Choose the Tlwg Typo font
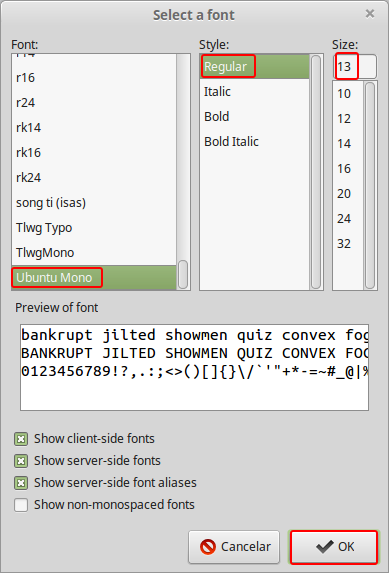This screenshot has height=573, width=389. coord(94,228)
